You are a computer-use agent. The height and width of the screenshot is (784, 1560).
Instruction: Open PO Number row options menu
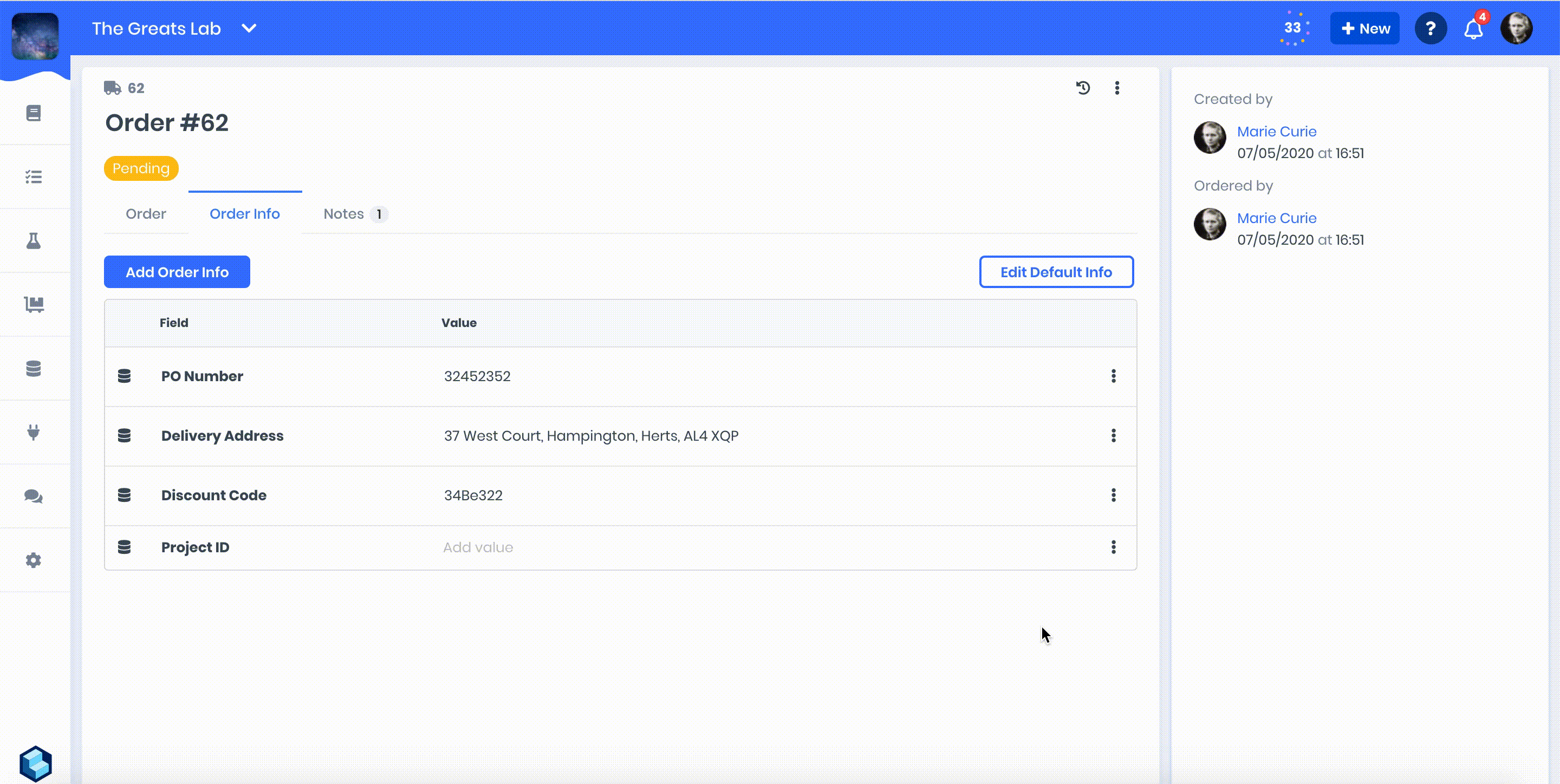[x=1113, y=376]
